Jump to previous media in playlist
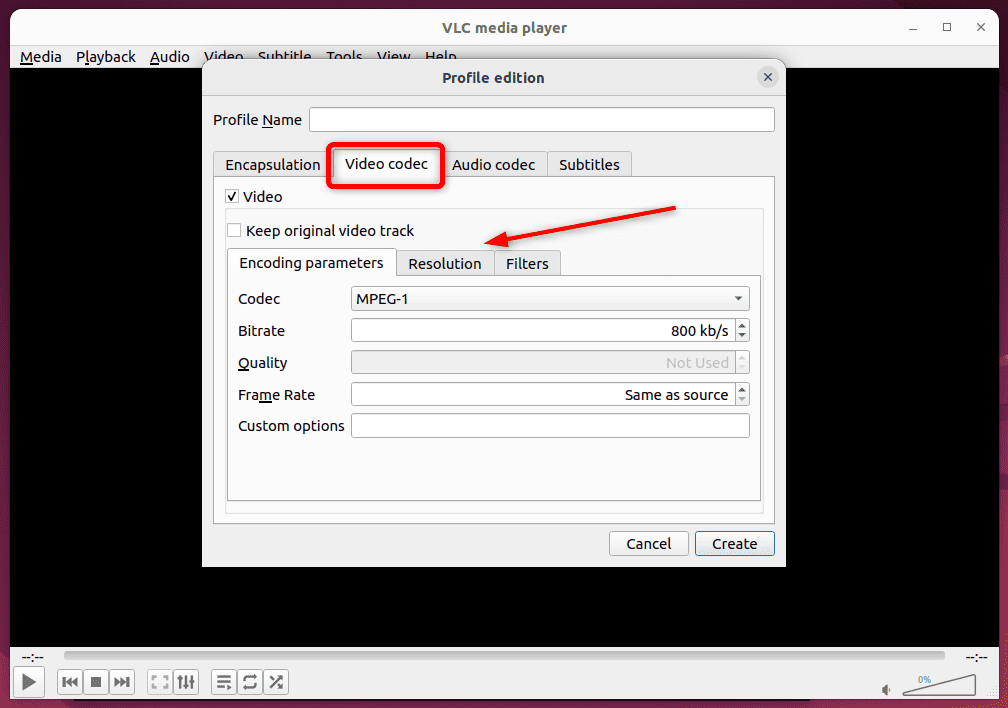 [x=70, y=682]
